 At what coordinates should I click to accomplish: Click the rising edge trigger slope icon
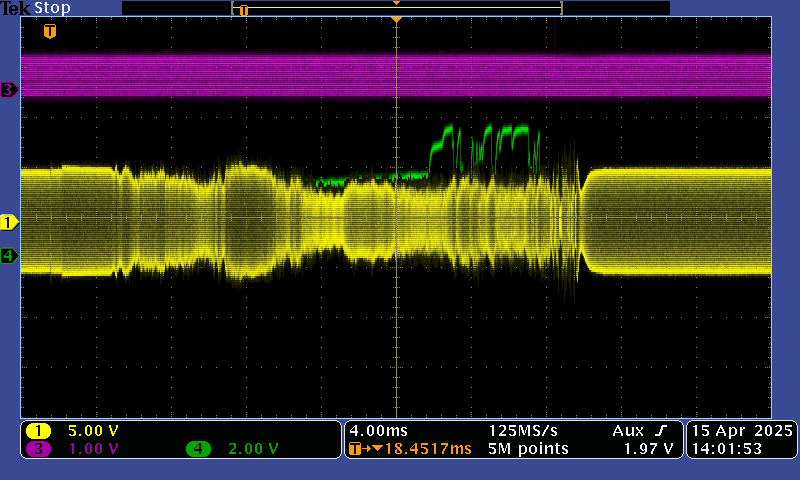click(x=662, y=430)
